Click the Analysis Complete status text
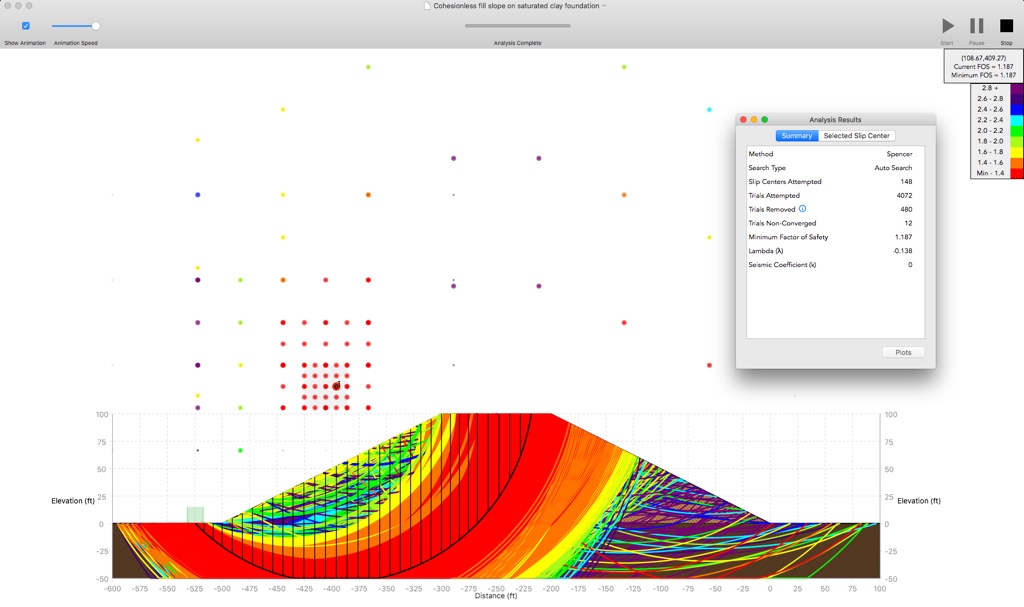The image size is (1024, 607). (x=517, y=43)
